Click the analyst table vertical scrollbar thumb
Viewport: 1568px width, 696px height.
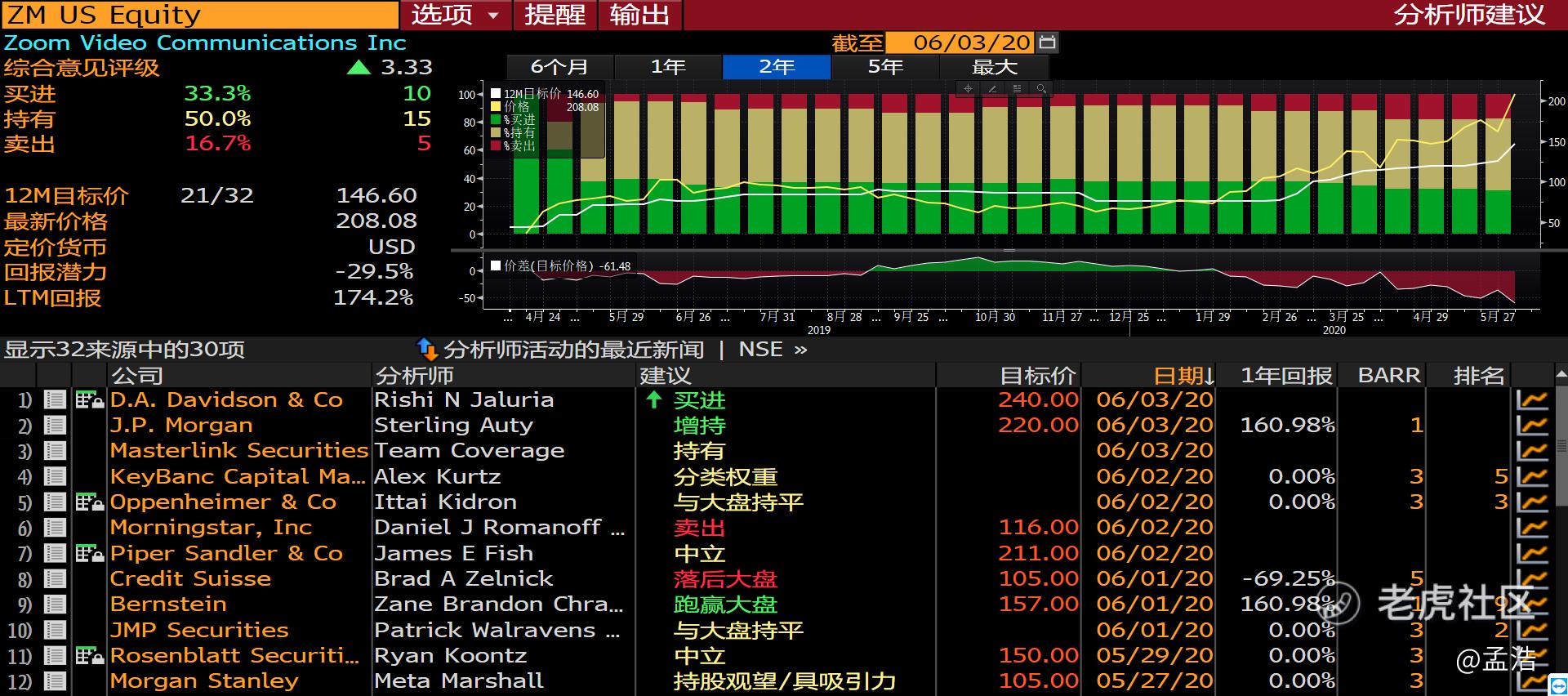[1561, 446]
